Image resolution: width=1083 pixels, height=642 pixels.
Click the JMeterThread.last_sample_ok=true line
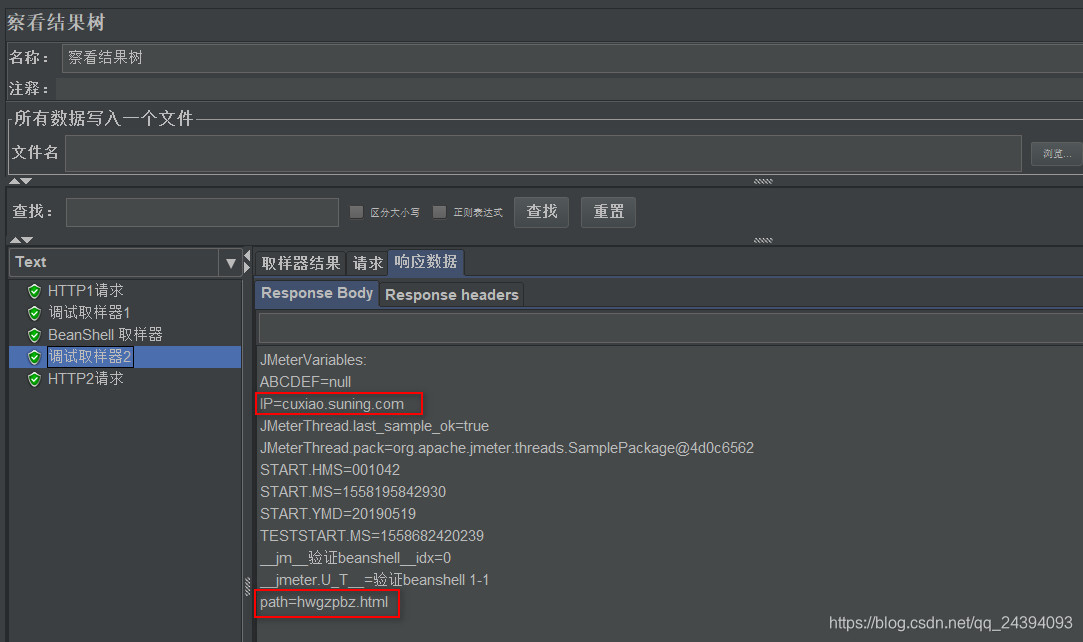point(374,426)
